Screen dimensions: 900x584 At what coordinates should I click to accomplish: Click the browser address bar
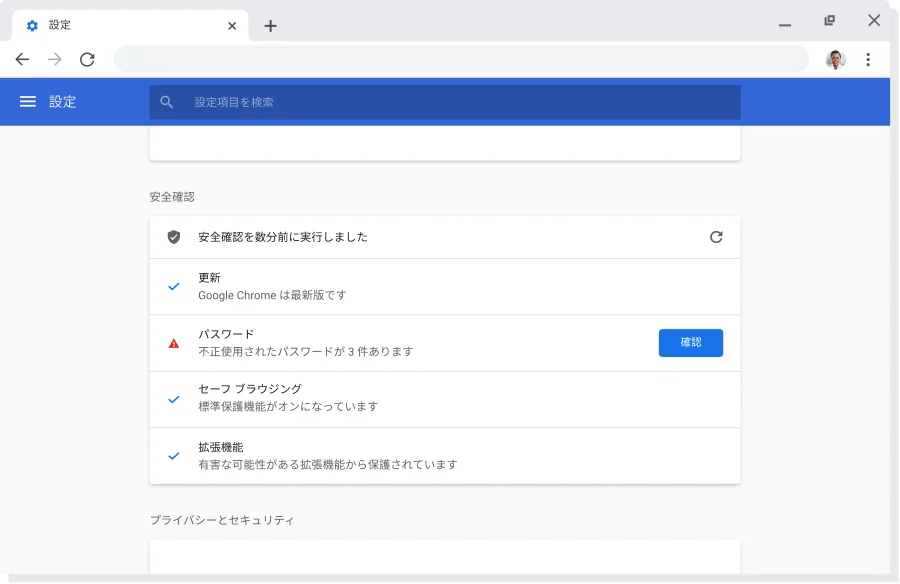(x=460, y=60)
